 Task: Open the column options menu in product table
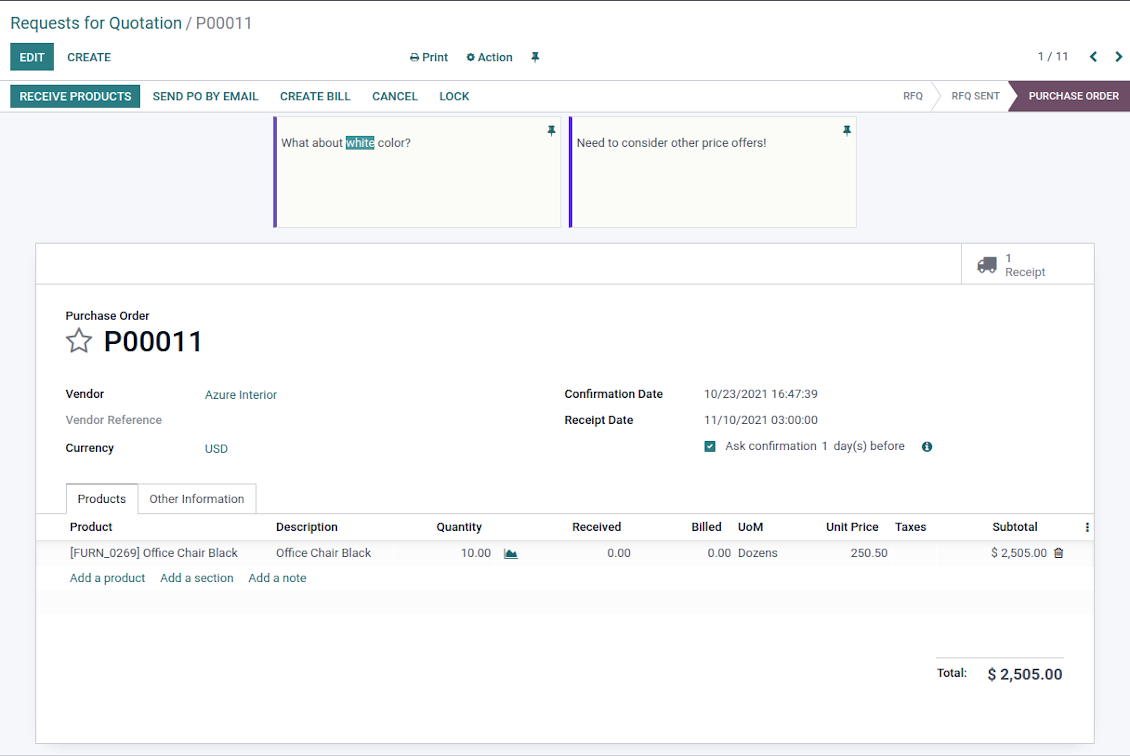coord(1087,527)
